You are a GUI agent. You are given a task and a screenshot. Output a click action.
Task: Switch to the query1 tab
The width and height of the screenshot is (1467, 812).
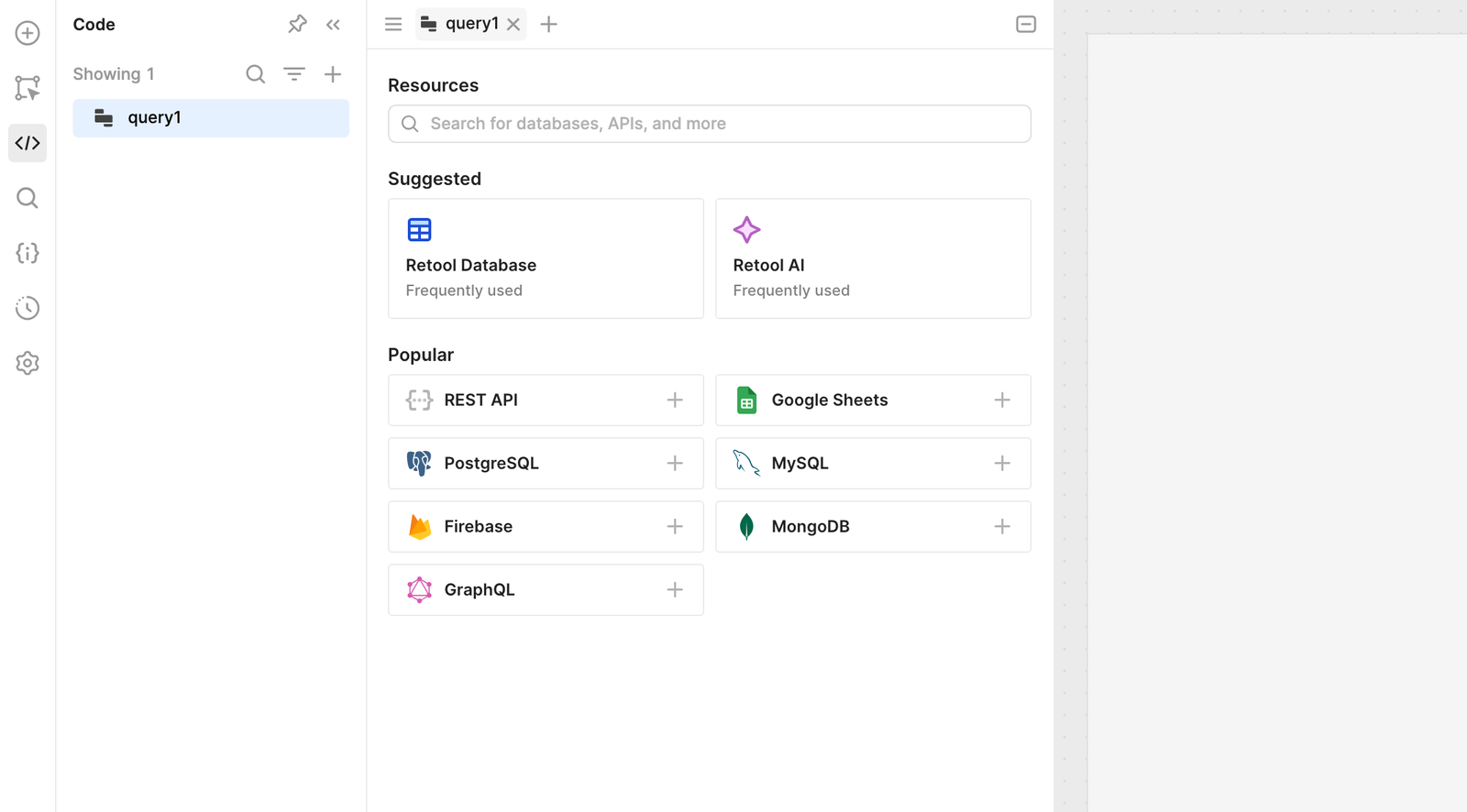pos(471,24)
